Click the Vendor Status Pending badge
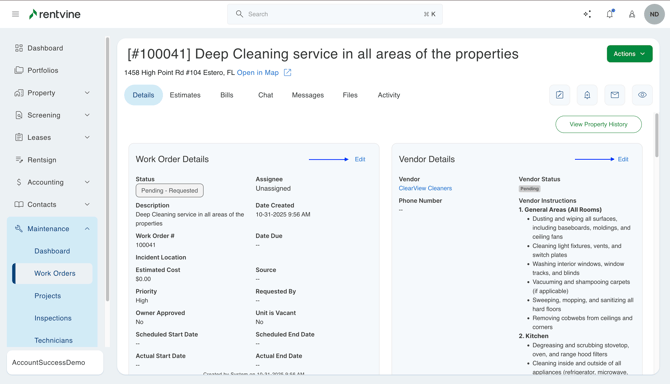The height and width of the screenshot is (384, 670). [x=529, y=188]
